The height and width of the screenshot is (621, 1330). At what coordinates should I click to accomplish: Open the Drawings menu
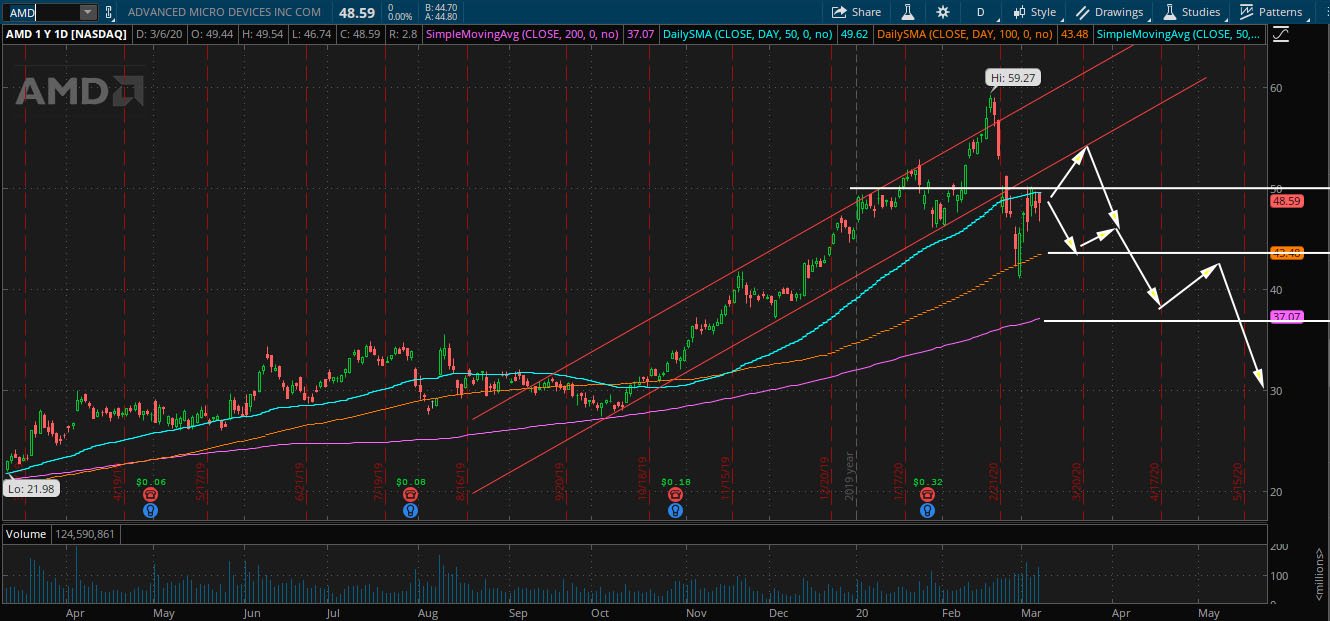[1110, 12]
